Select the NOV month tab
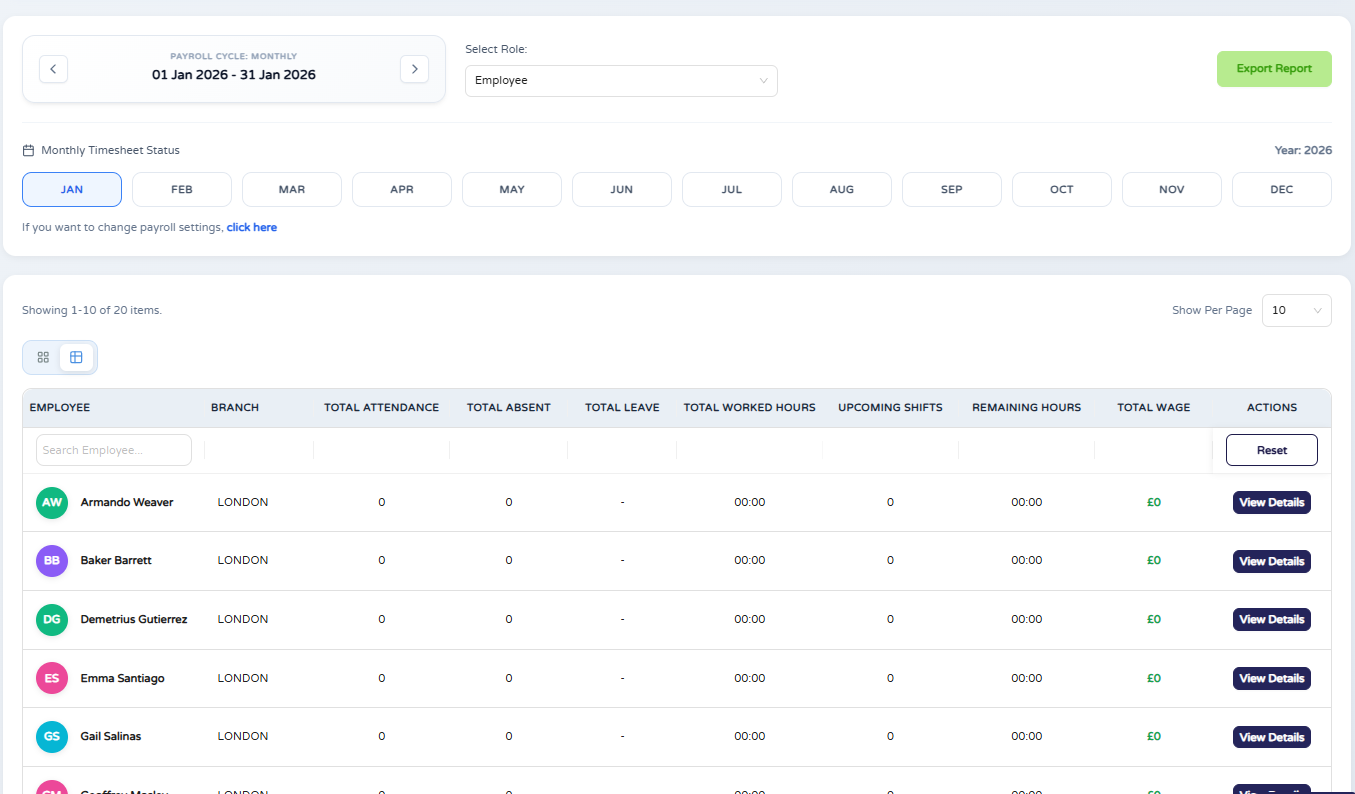 (1172, 189)
